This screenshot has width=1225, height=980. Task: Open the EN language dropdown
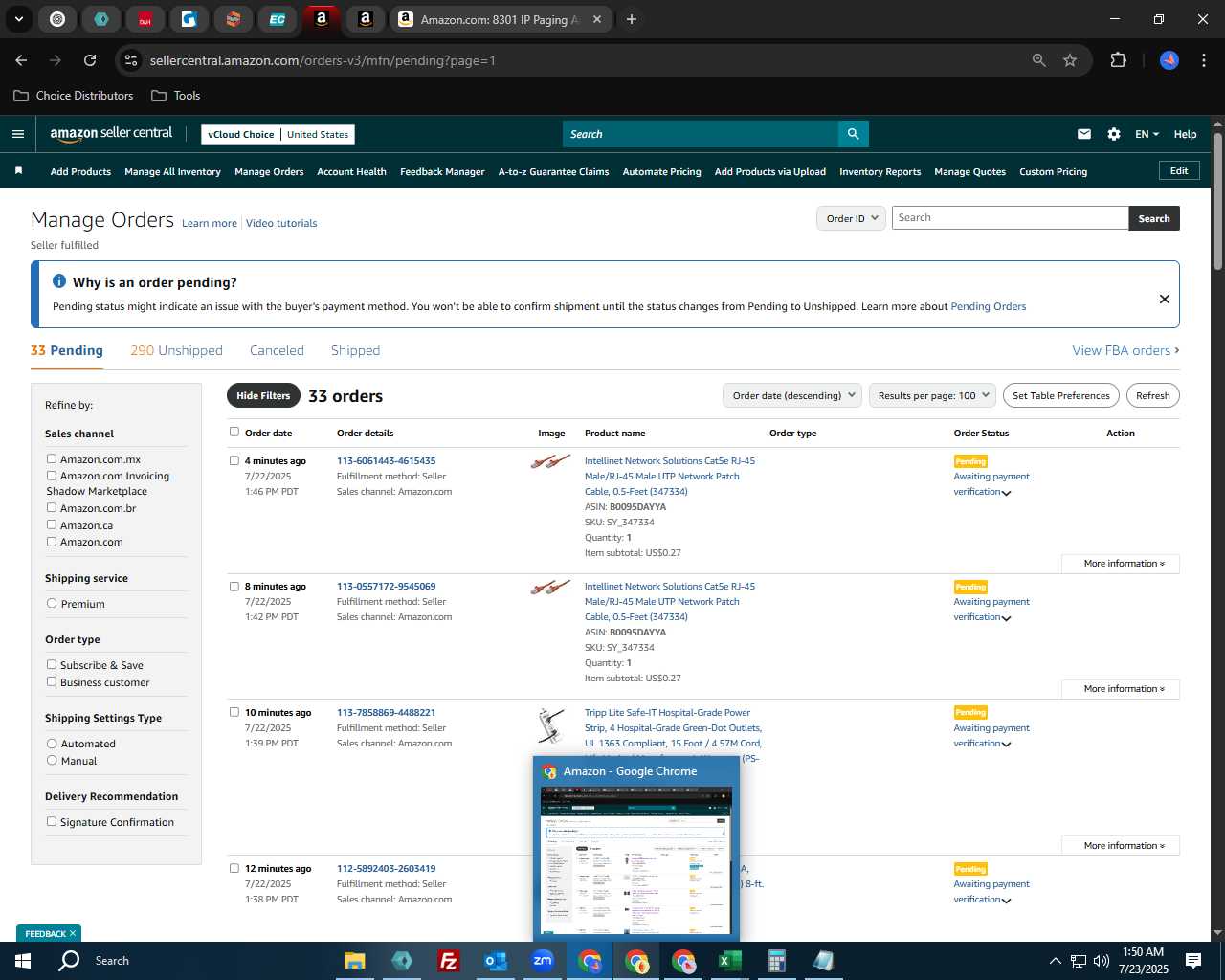(x=1147, y=134)
